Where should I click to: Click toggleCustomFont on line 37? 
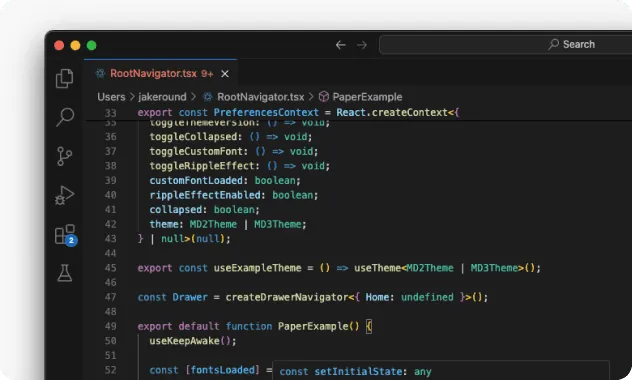tap(196, 151)
